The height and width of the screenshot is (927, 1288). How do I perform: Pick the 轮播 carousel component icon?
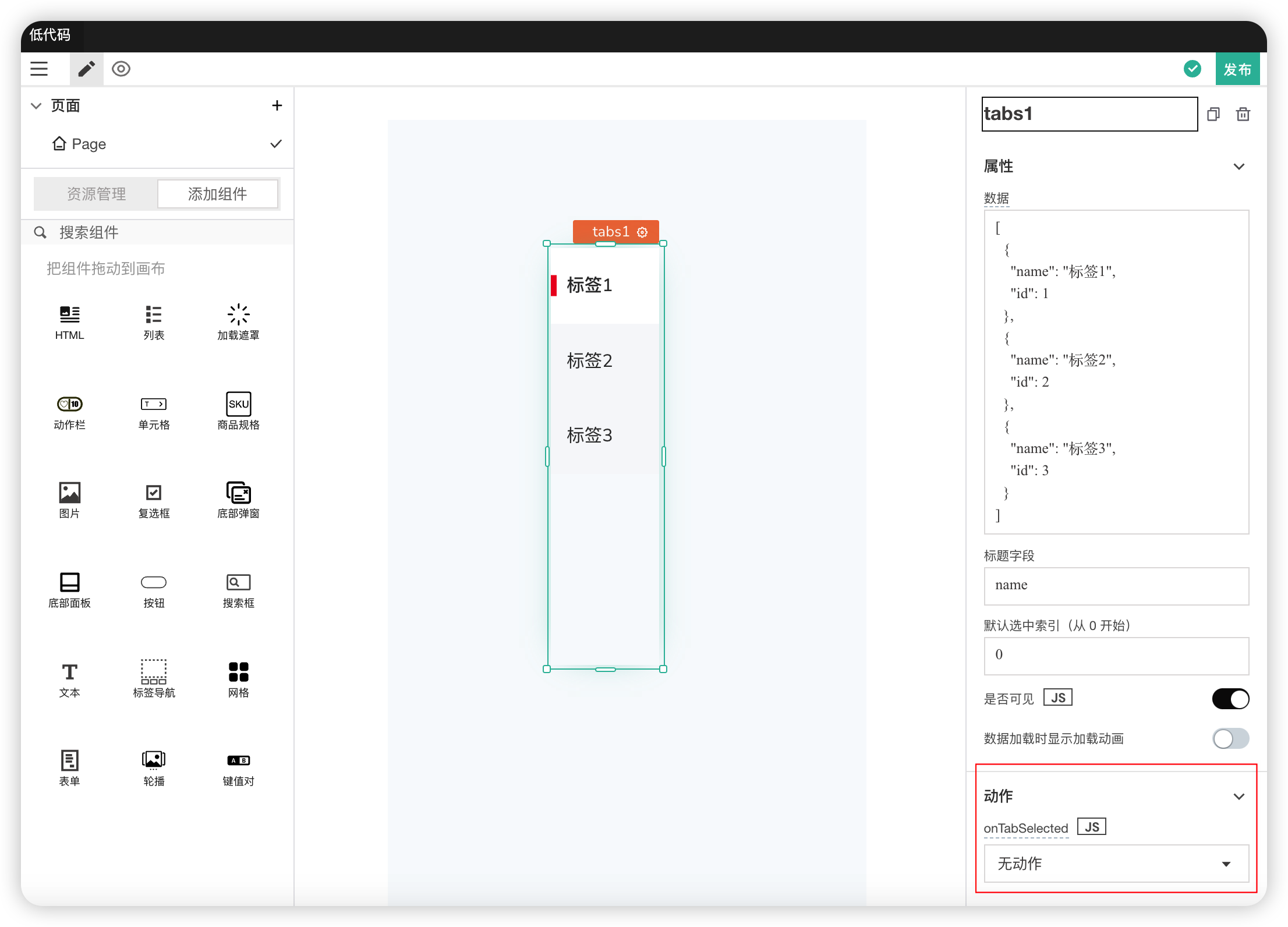tap(154, 759)
